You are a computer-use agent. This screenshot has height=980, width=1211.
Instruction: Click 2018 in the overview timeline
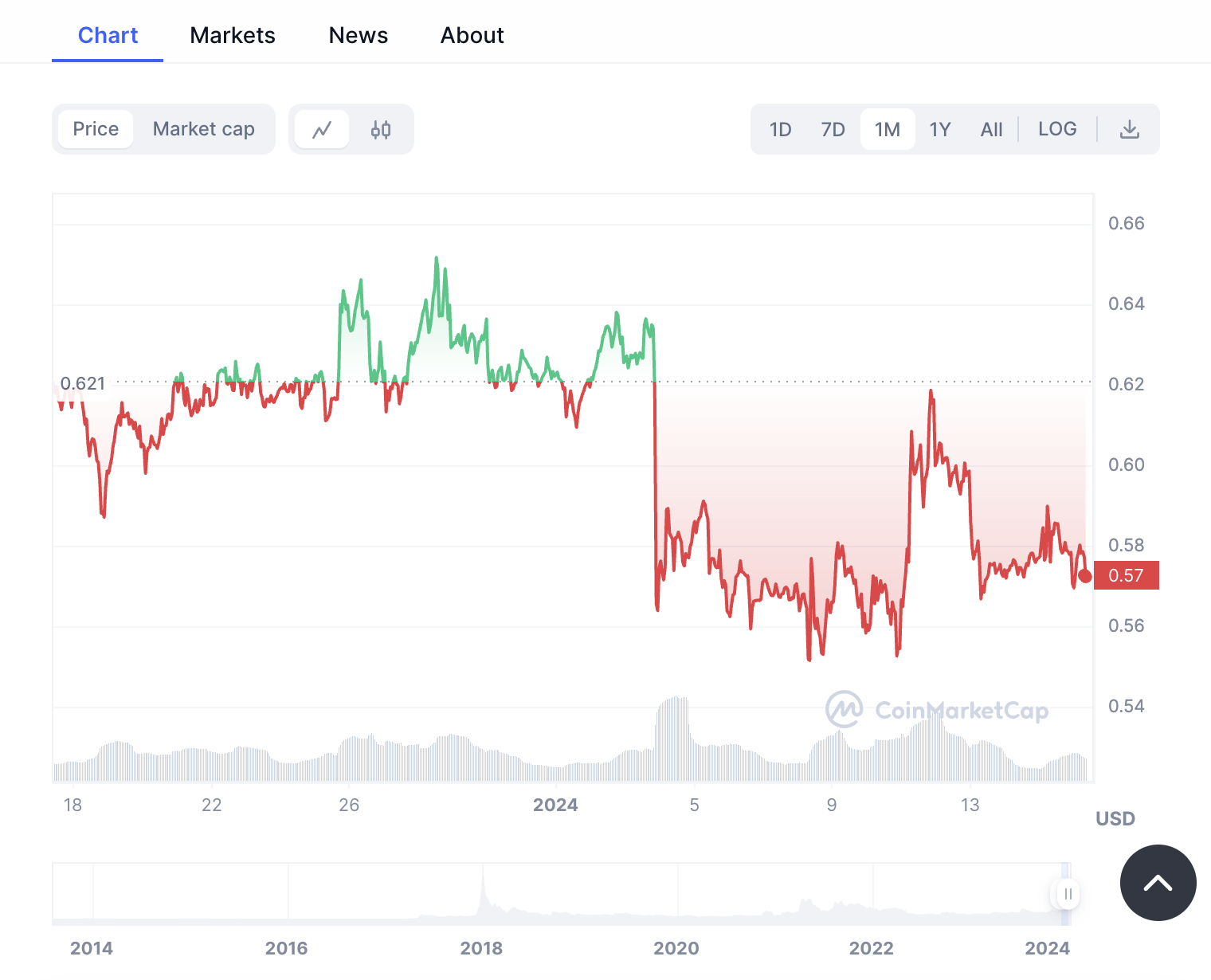coord(481,948)
